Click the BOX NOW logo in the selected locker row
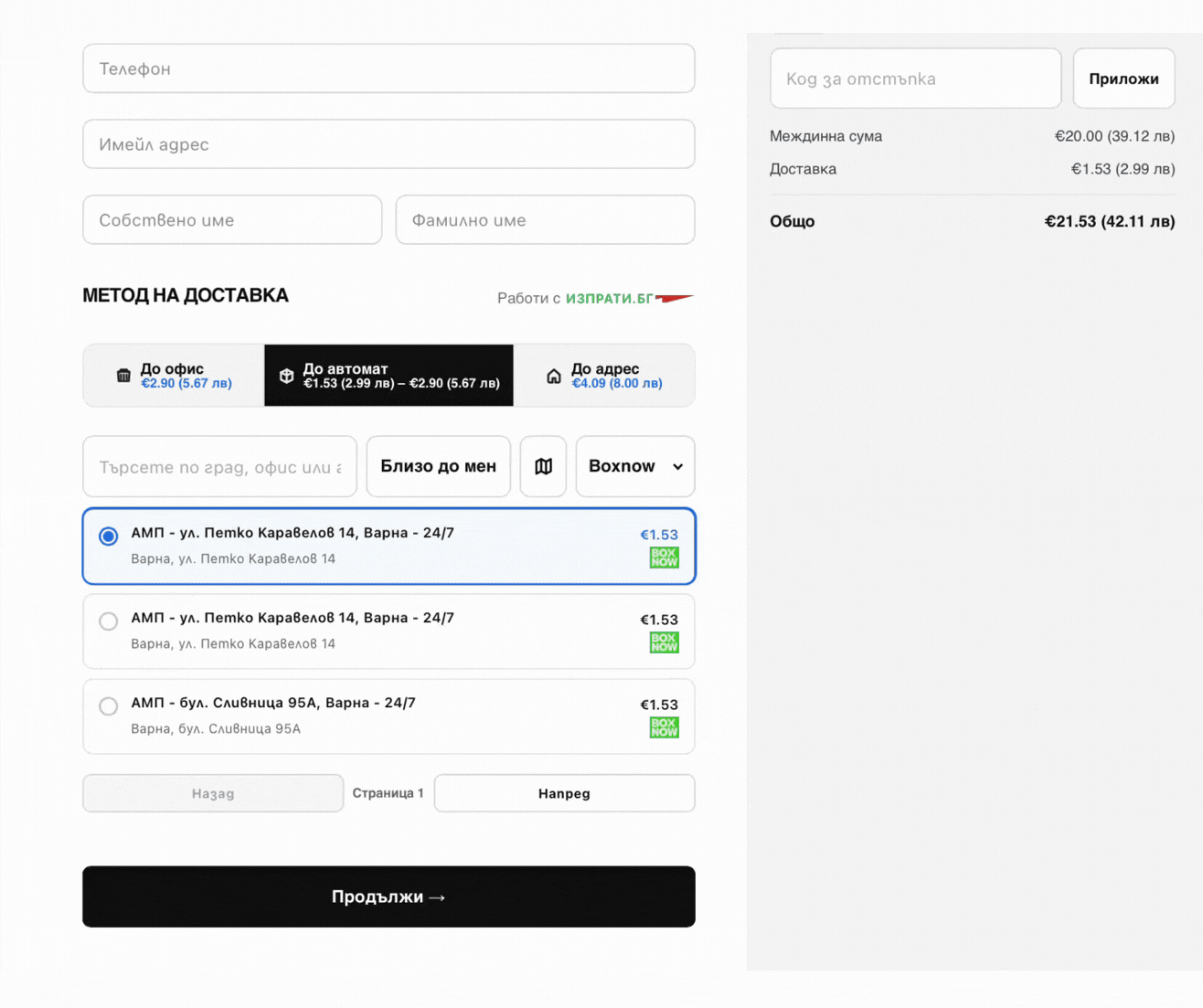1203x1008 pixels. [x=664, y=557]
